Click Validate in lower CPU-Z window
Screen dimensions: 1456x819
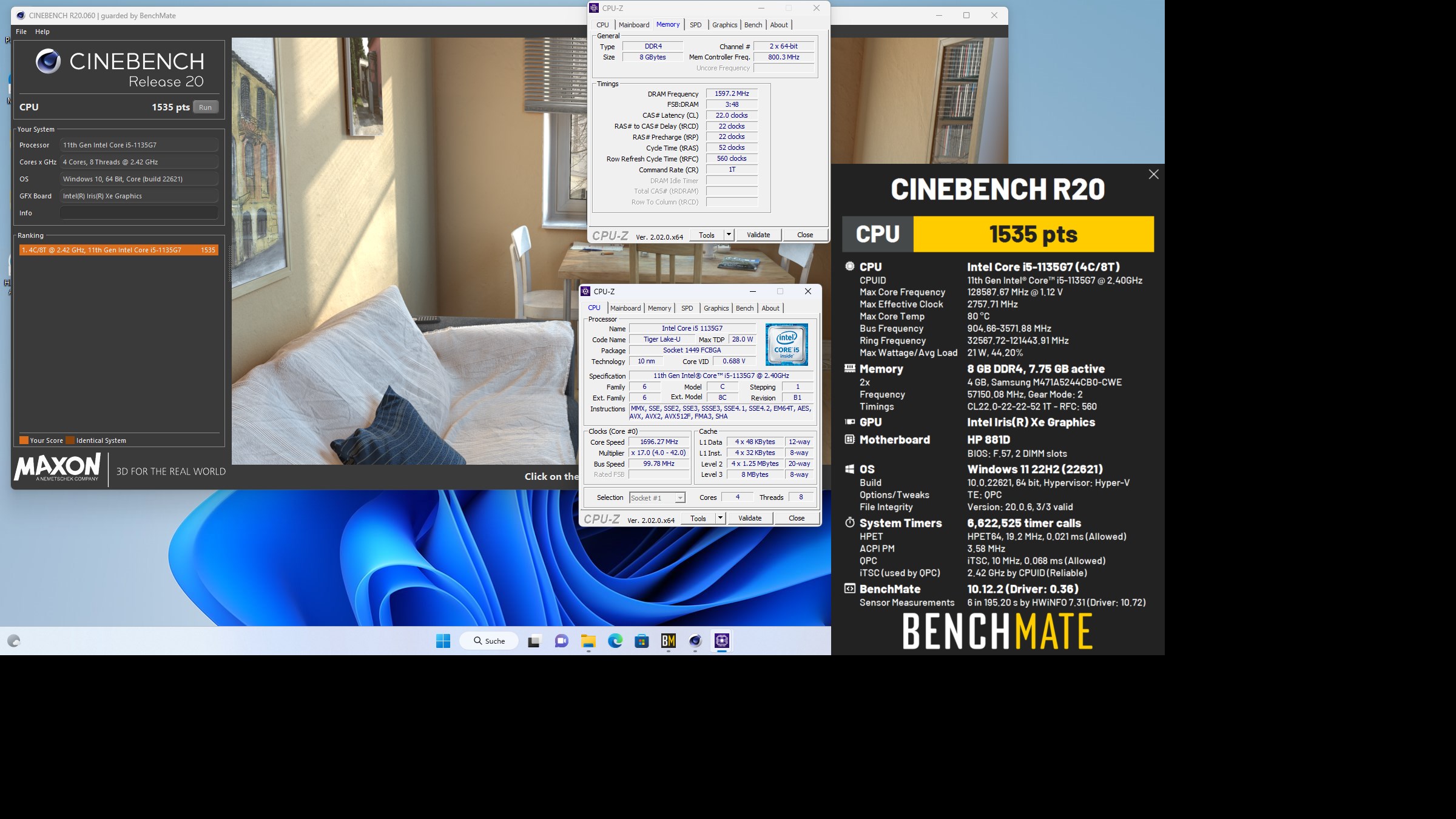[x=750, y=518]
